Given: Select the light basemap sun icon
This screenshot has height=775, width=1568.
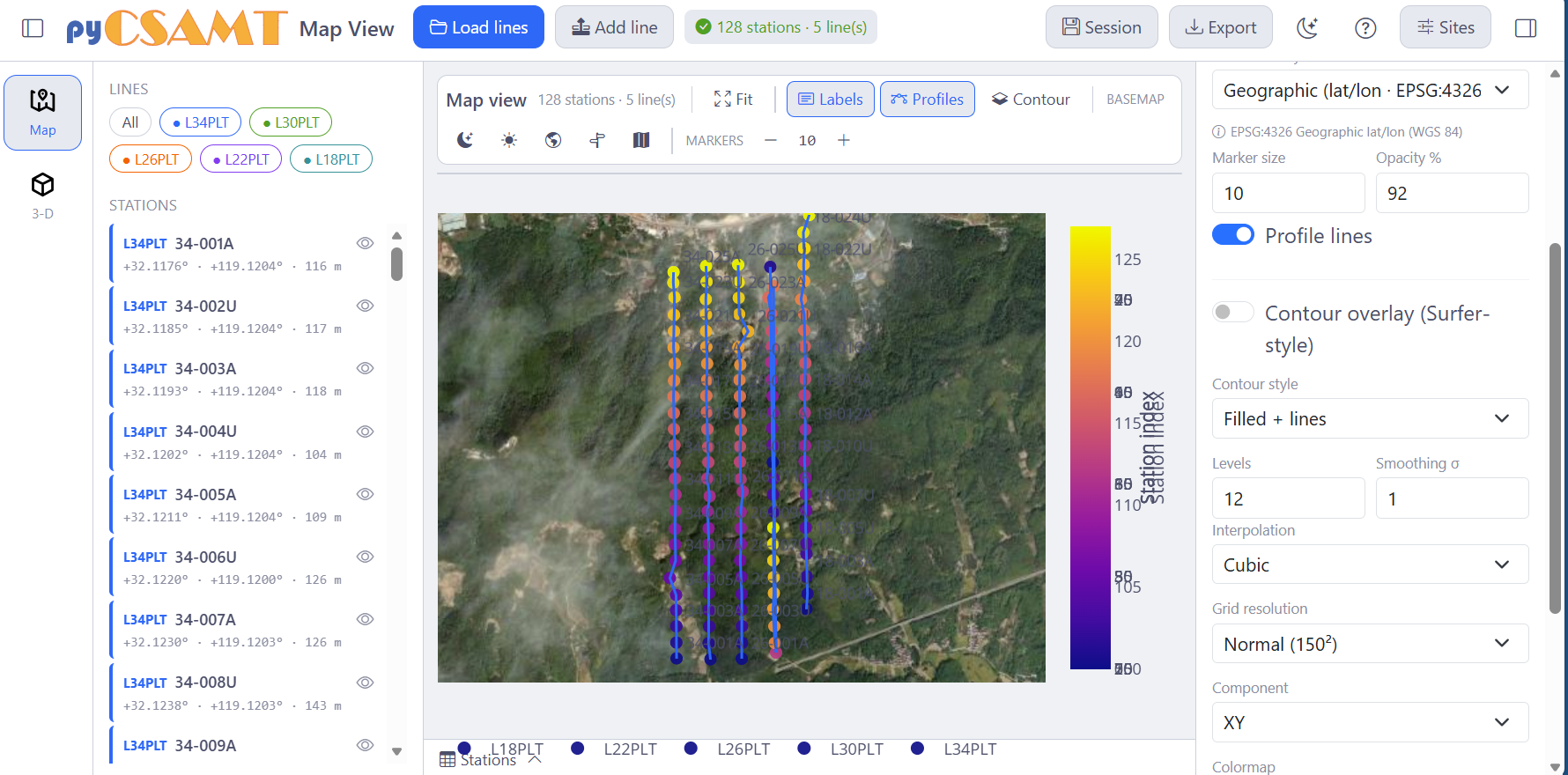Looking at the screenshot, I should (x=509, y=140).
